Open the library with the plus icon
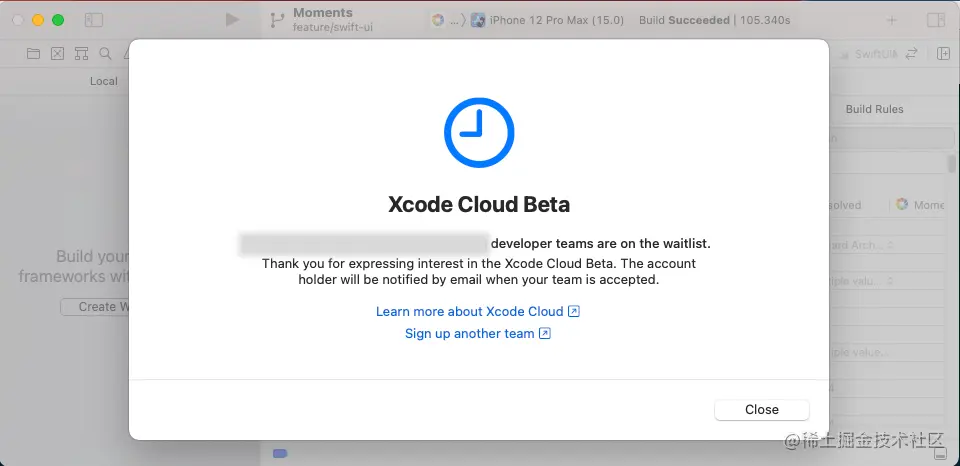 [x=891, y=20]
